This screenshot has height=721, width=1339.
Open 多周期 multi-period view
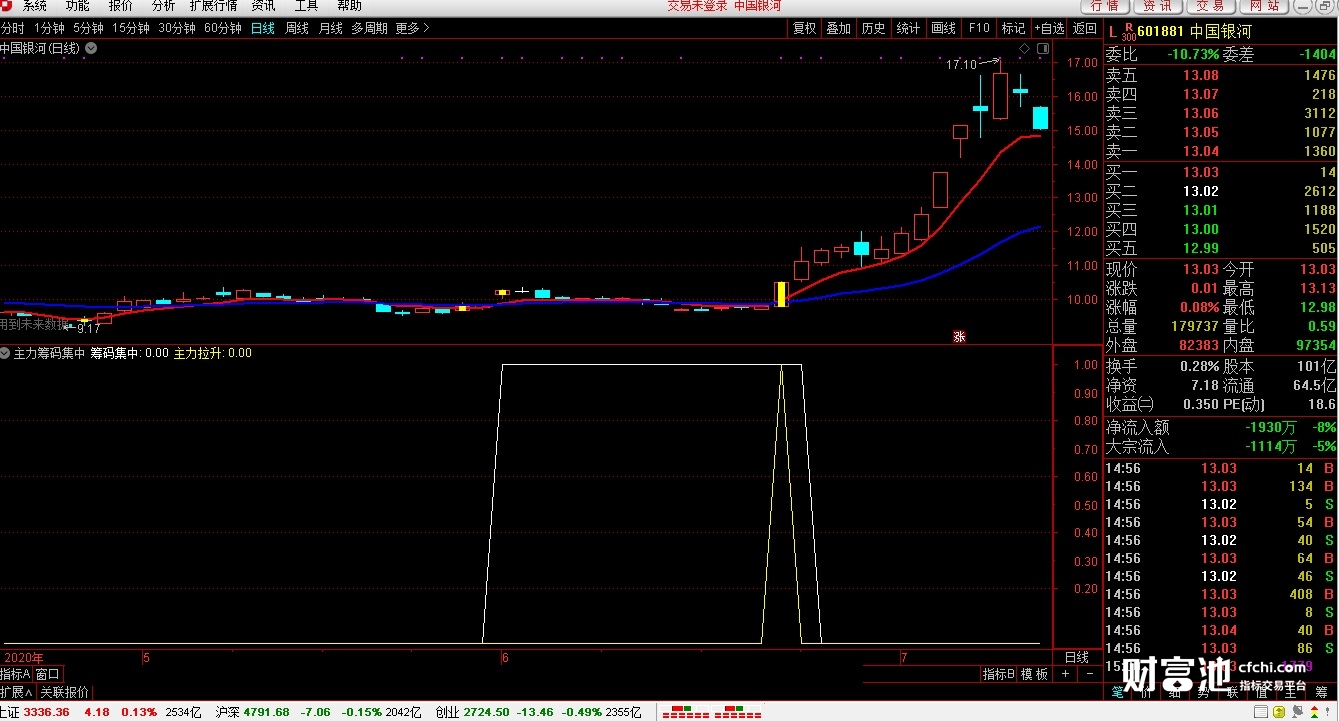click(369, 28)
